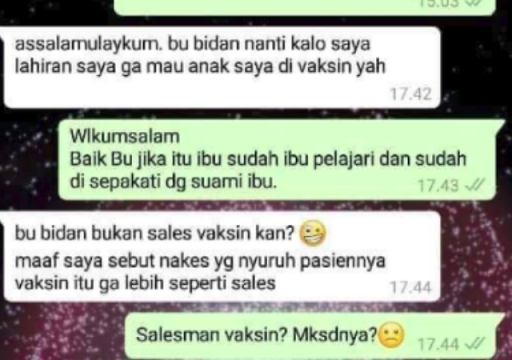Tap the grinning emoji after 'sales vaksin kan?'
The image size is (512, 360).
(313, 234)
